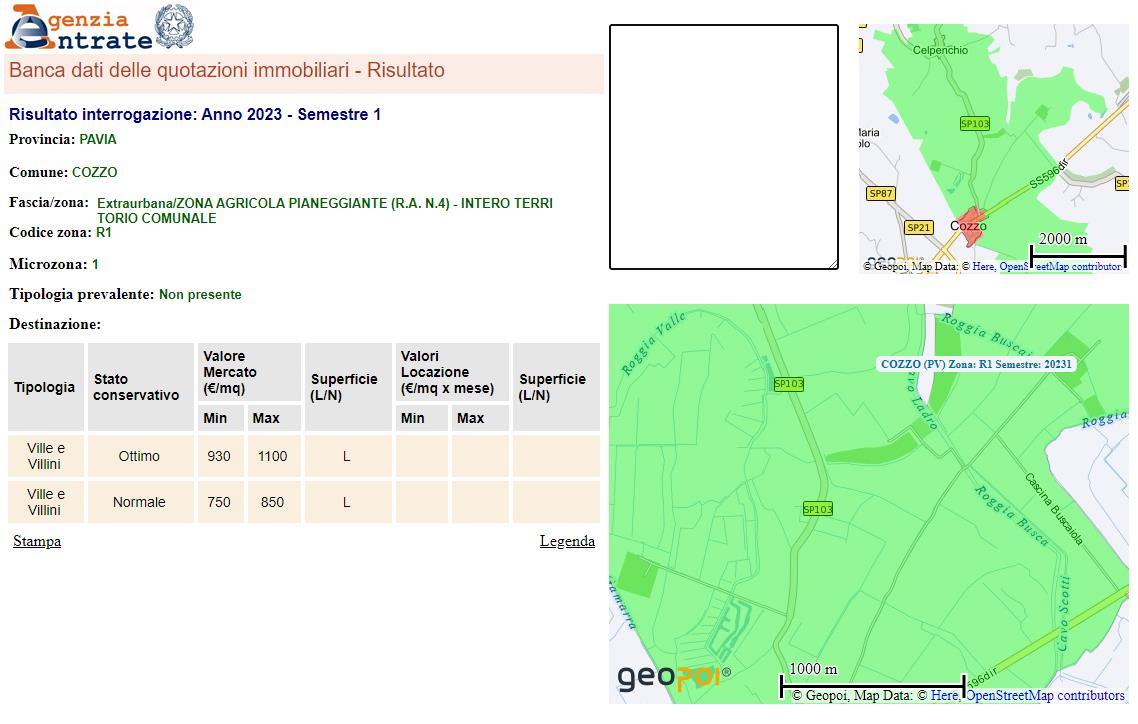Click the Ottimo cell in the table
This screenshot has height=724, width=1138.
pyautogui.click(x=139, y=456)
